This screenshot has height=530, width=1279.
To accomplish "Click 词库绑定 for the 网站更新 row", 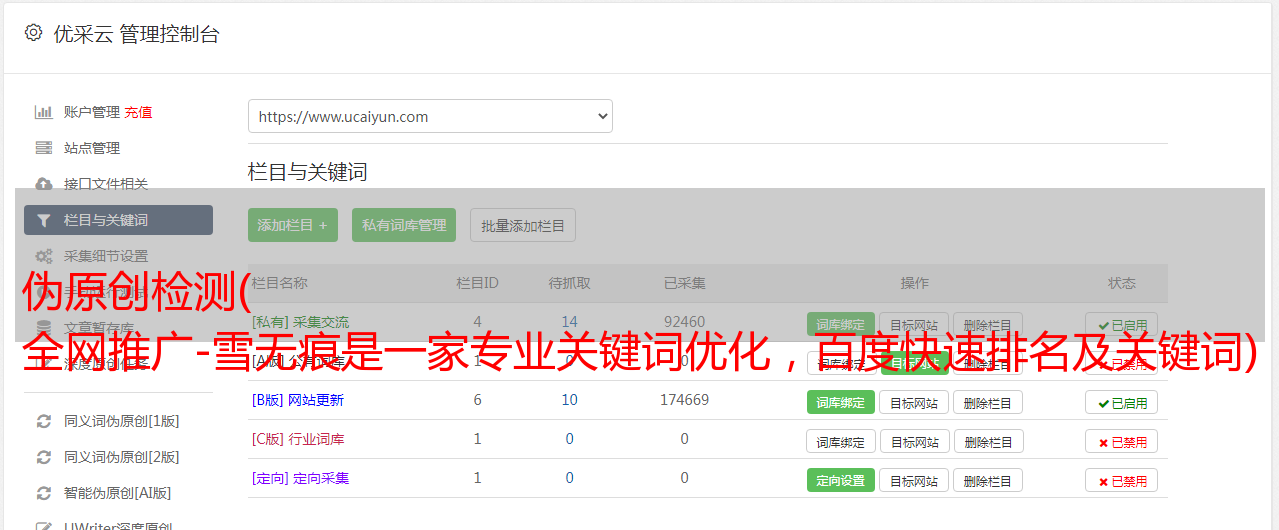I will pyautogui.click(x=841, y=402).
